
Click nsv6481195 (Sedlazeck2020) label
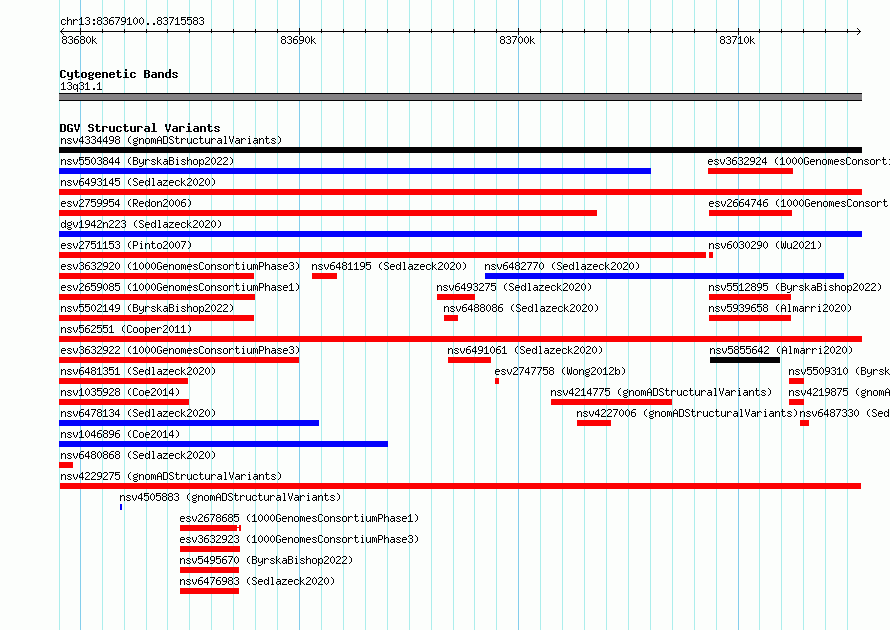389,266
